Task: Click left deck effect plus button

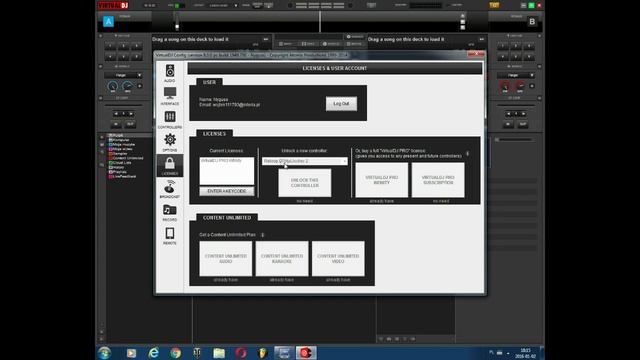Action: click(x=140, y=86)
